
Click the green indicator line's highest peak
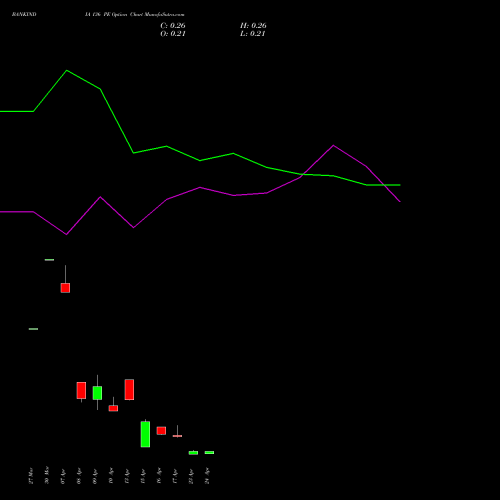point(67,71)
